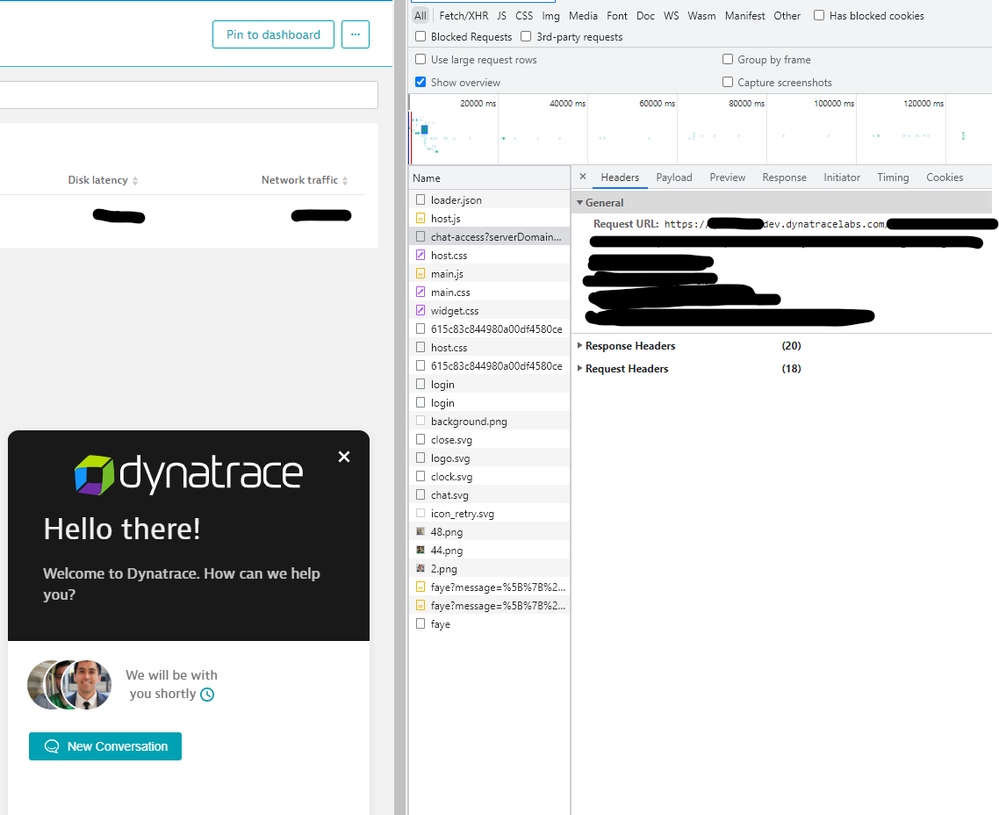Enable the Has blocked cookies checkbox
This screenshot has height=815, width=999.
coord(819,16)
